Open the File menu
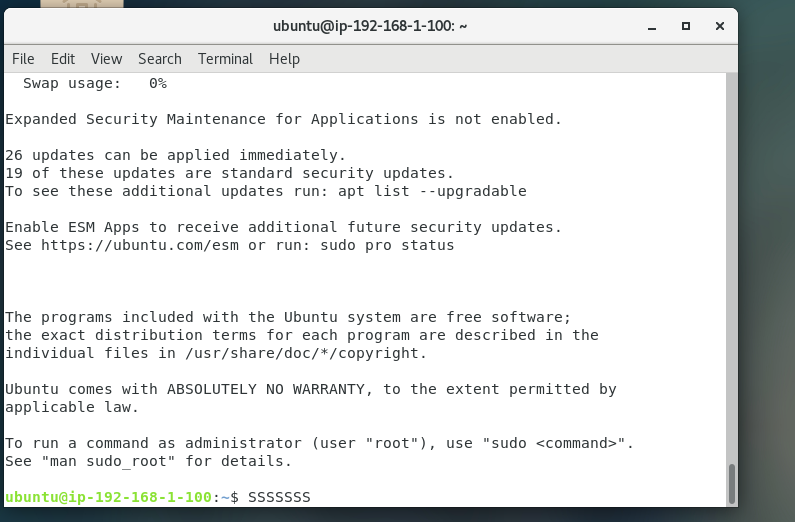Image resolution: width=795 pixels, height=522 pixels. pos(23,59)
